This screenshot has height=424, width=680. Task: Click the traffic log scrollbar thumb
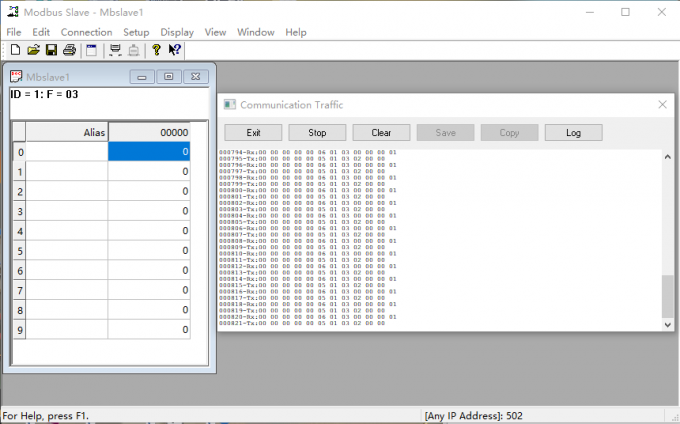pos(667,297)
